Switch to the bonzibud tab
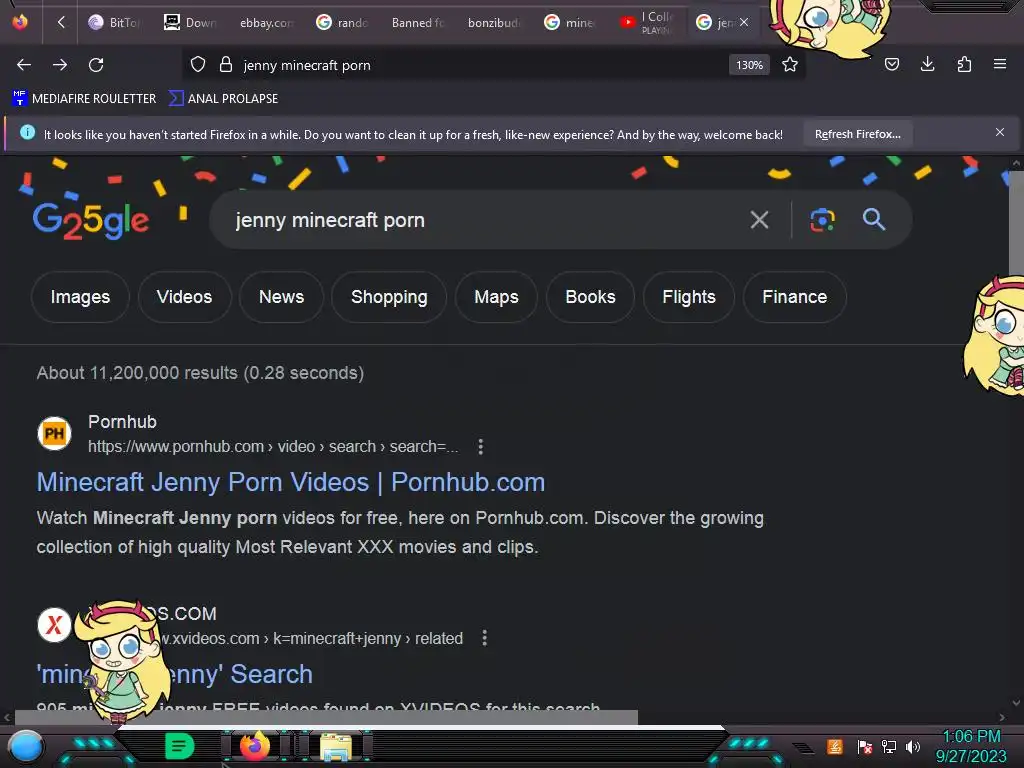 [x=494, y=22]
